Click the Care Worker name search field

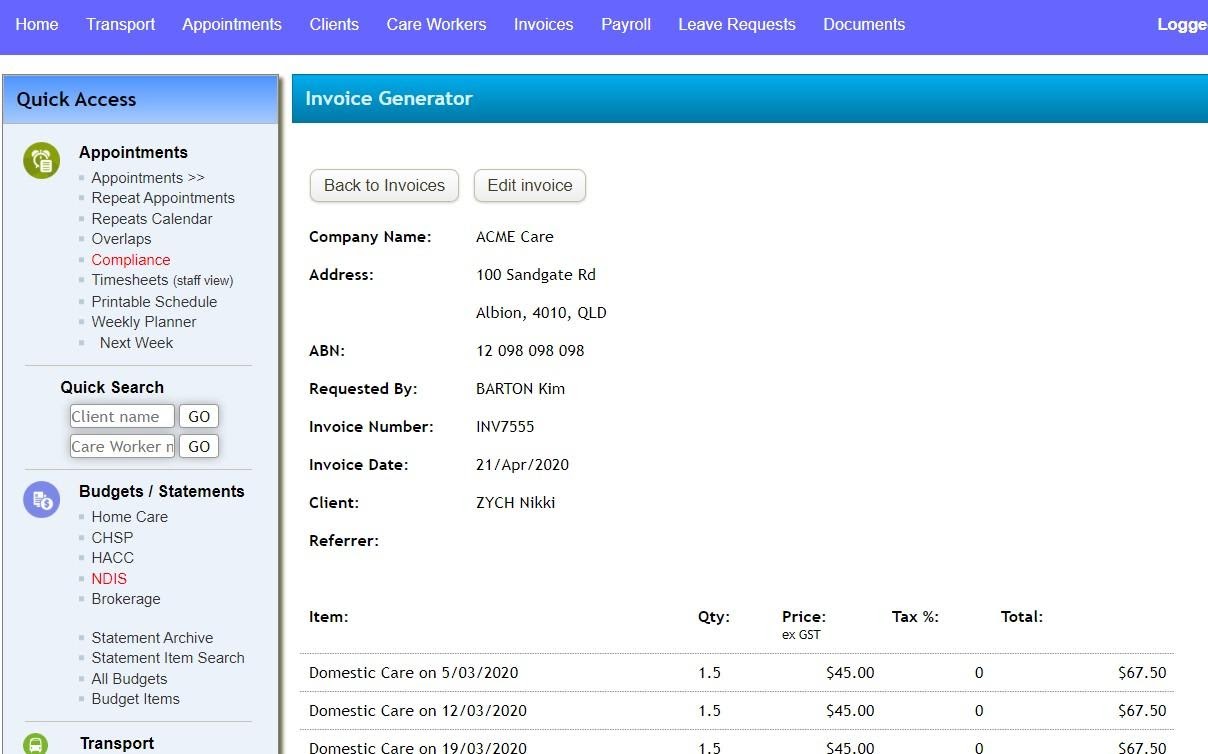(x=121, y=446)
